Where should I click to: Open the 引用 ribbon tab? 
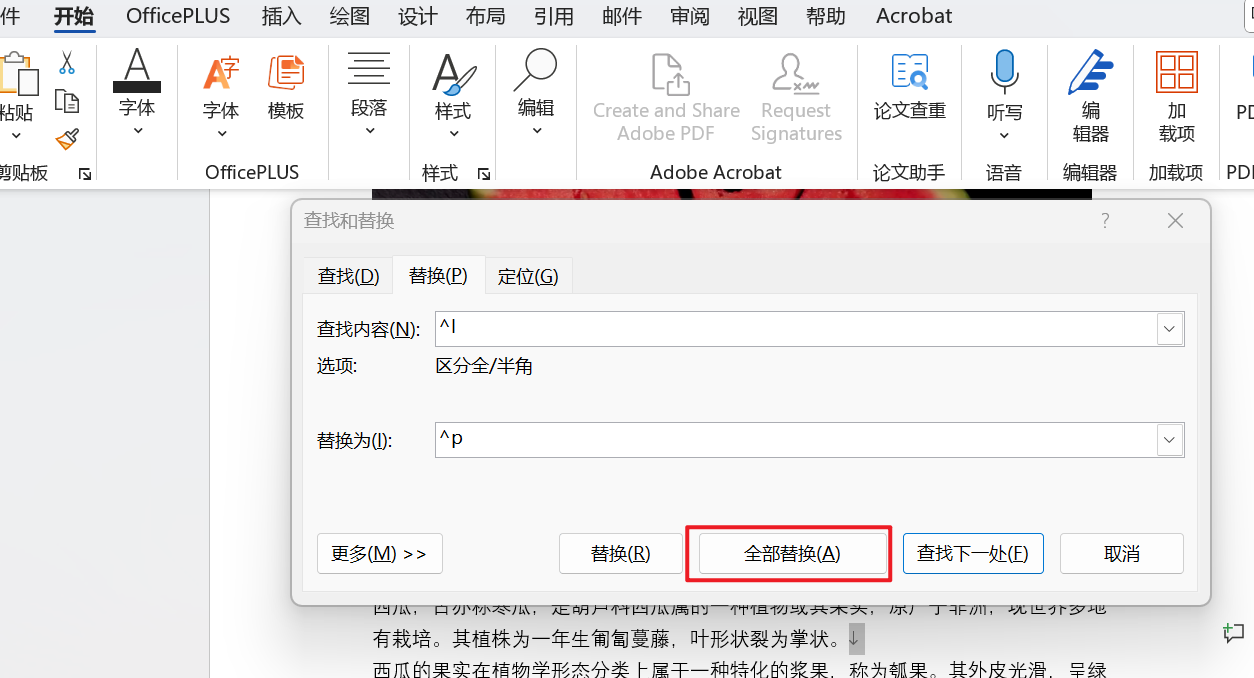[x=554, y=16]
